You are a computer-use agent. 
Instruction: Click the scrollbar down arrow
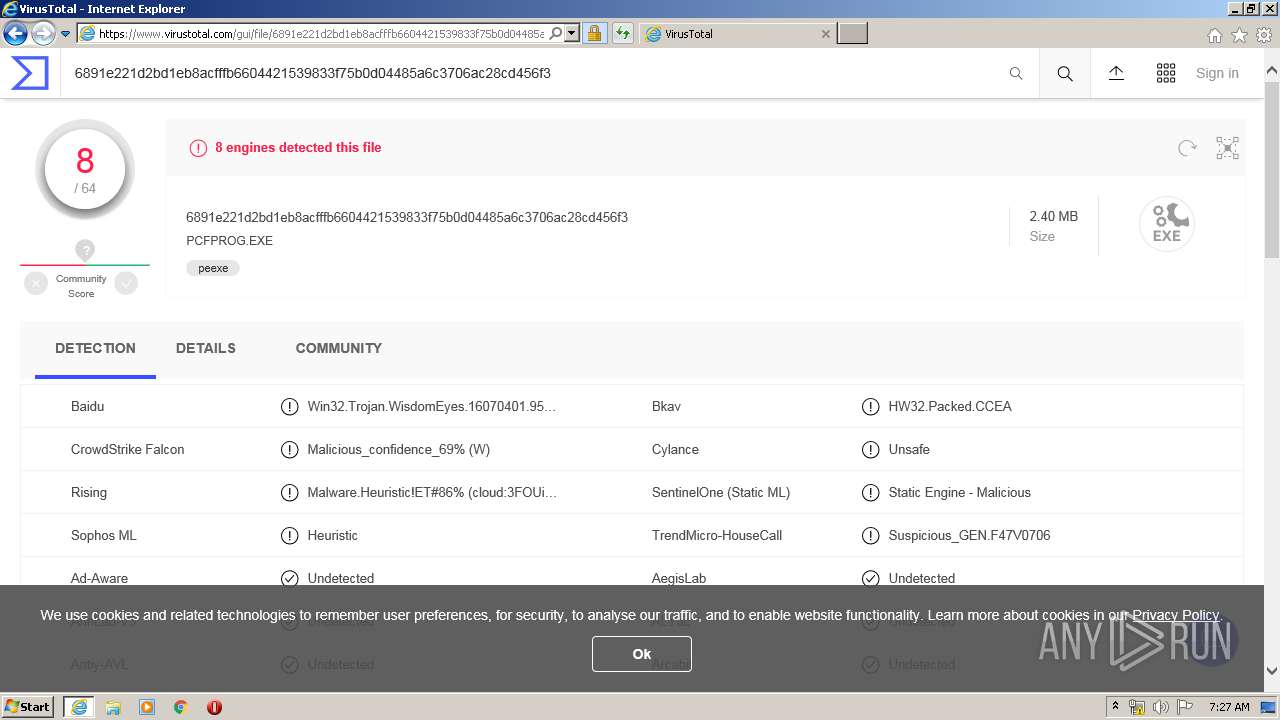1272,671
